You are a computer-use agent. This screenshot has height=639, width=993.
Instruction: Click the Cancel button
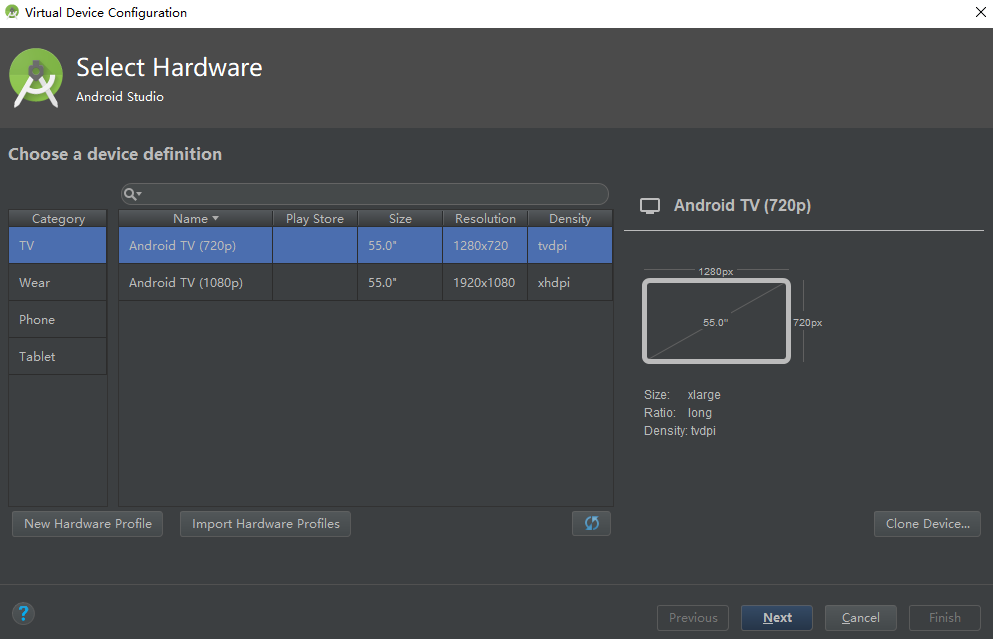tap(861, 617)
